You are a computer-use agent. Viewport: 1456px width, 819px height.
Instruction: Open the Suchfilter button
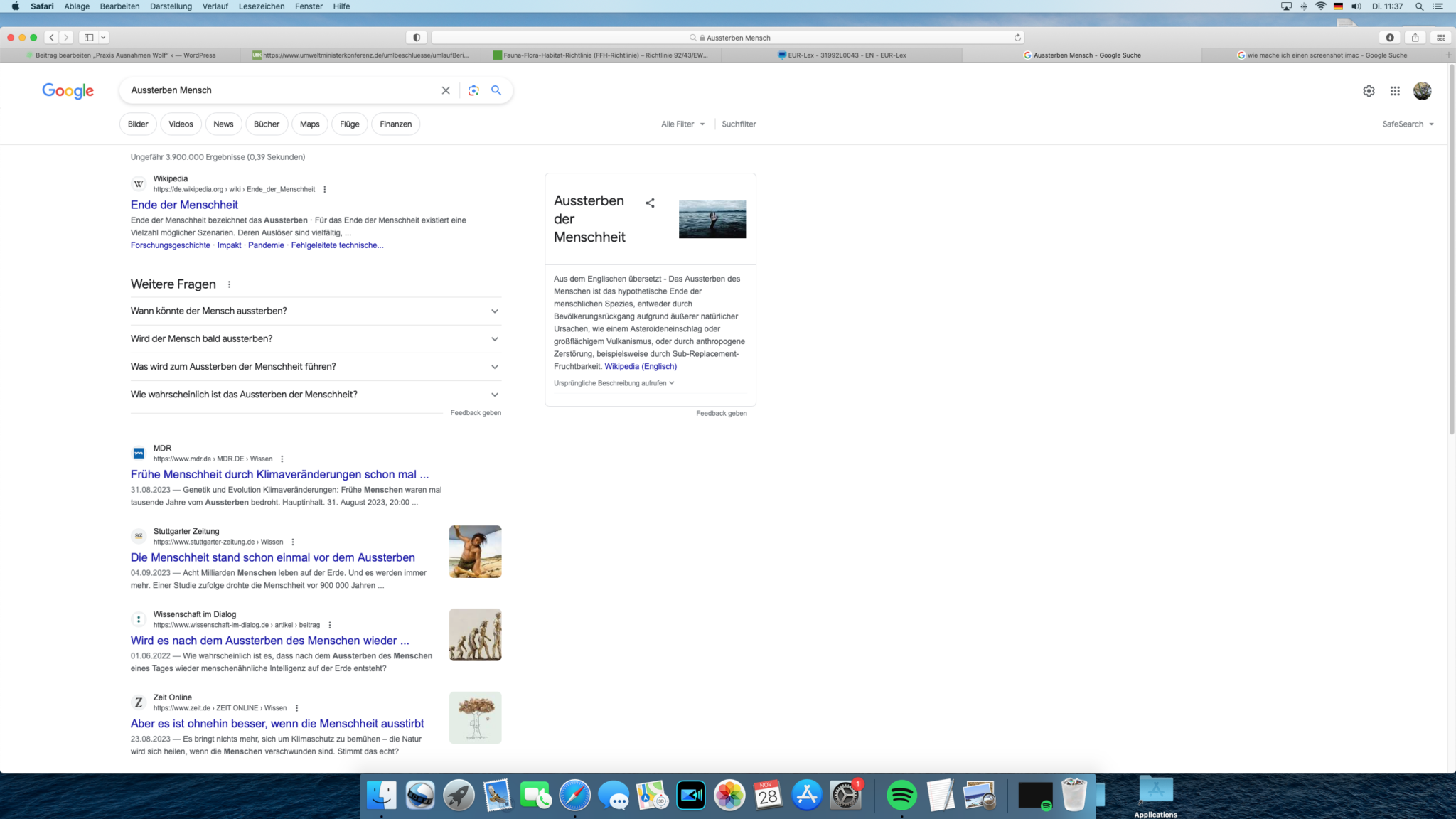[739, 124]
